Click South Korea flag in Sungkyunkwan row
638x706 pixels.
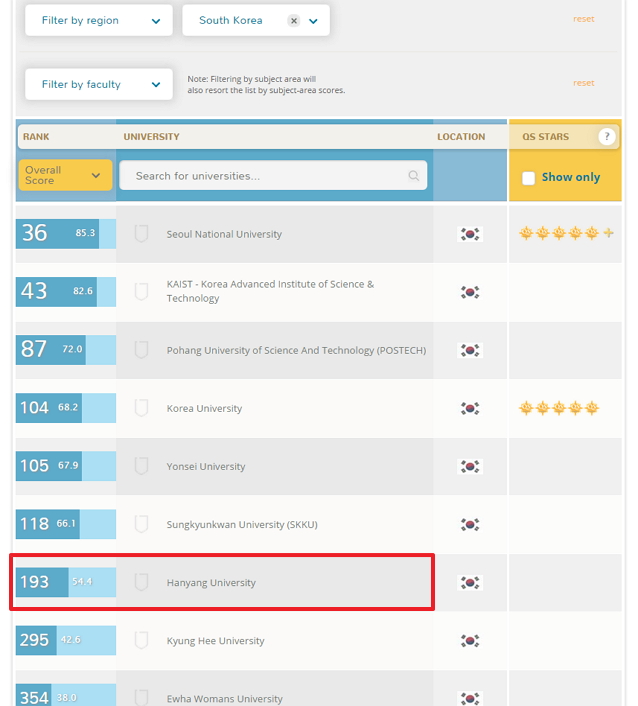[470, 525]
